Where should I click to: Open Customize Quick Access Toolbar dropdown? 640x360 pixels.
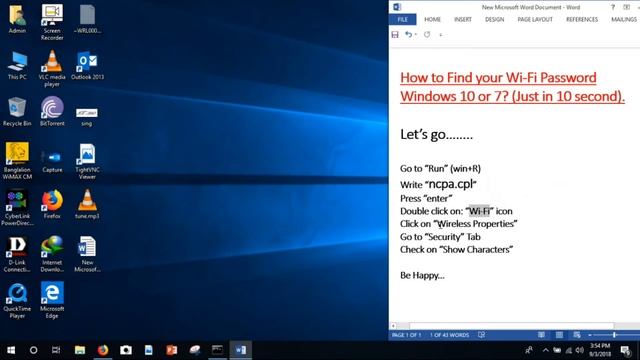pos(440,35)
